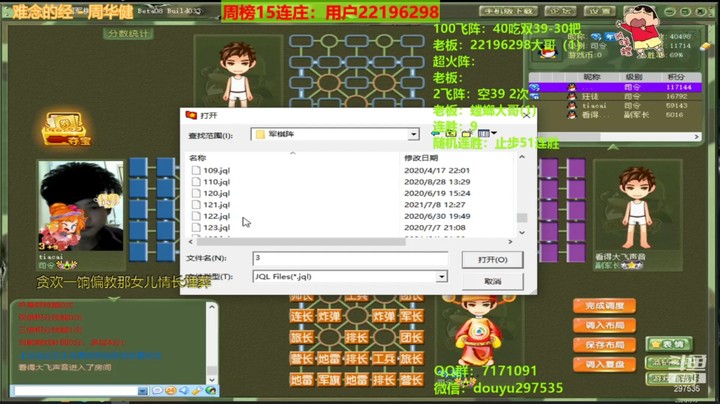This screenshot has height=404, width=720.
Task: Click player list horizontal scrollbar thumb
Action: (568, 137)
